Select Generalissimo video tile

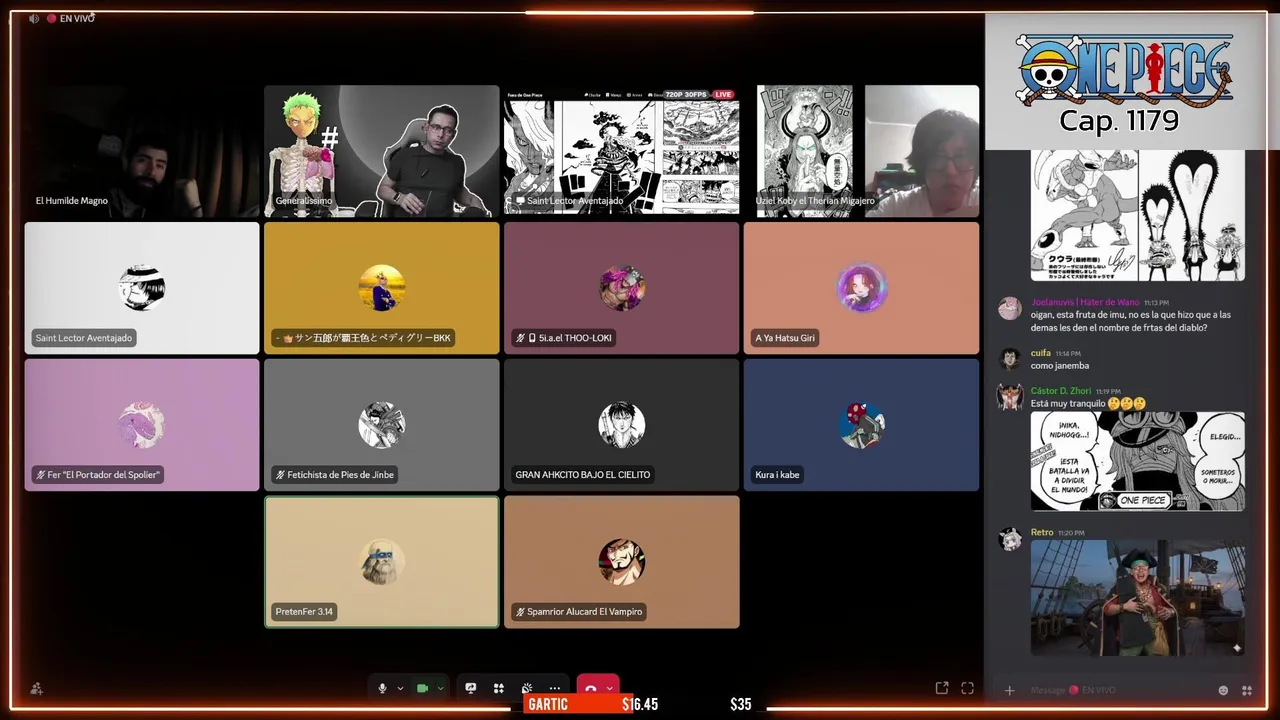coord(382,151)
